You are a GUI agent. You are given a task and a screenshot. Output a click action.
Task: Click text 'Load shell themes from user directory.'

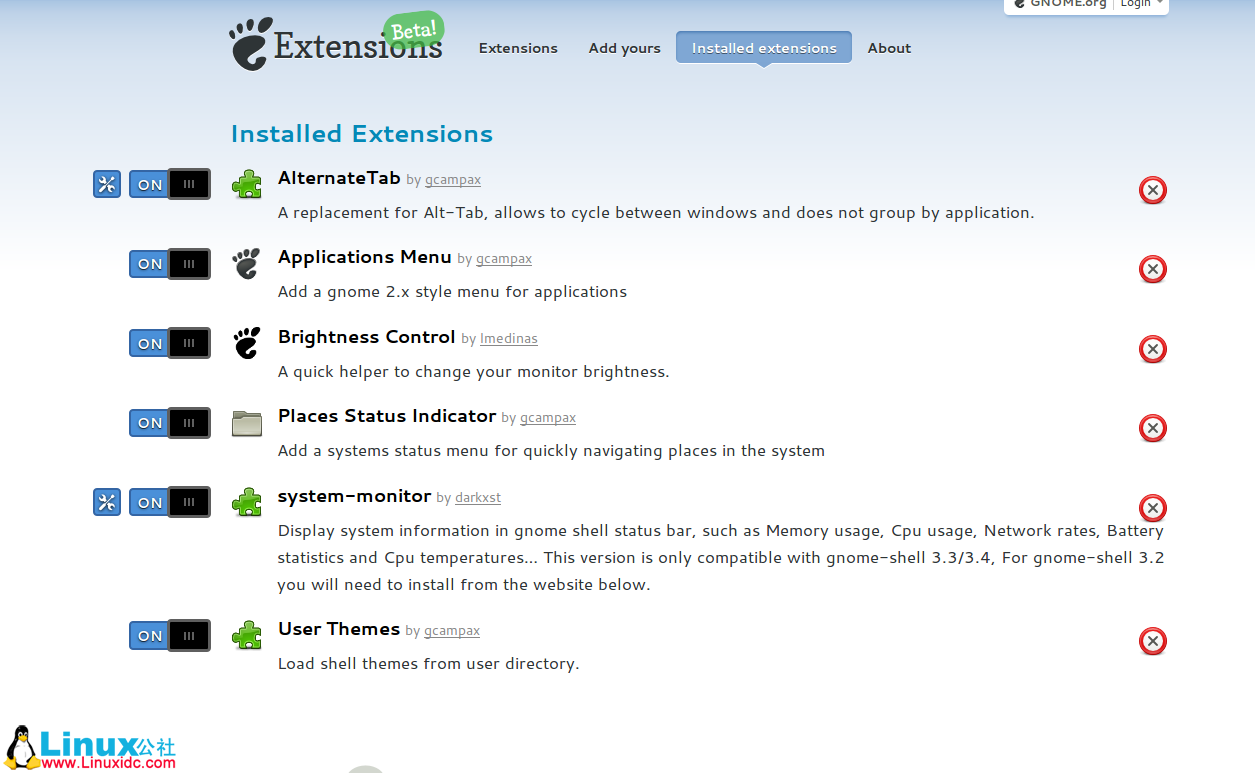coord(428,664)
